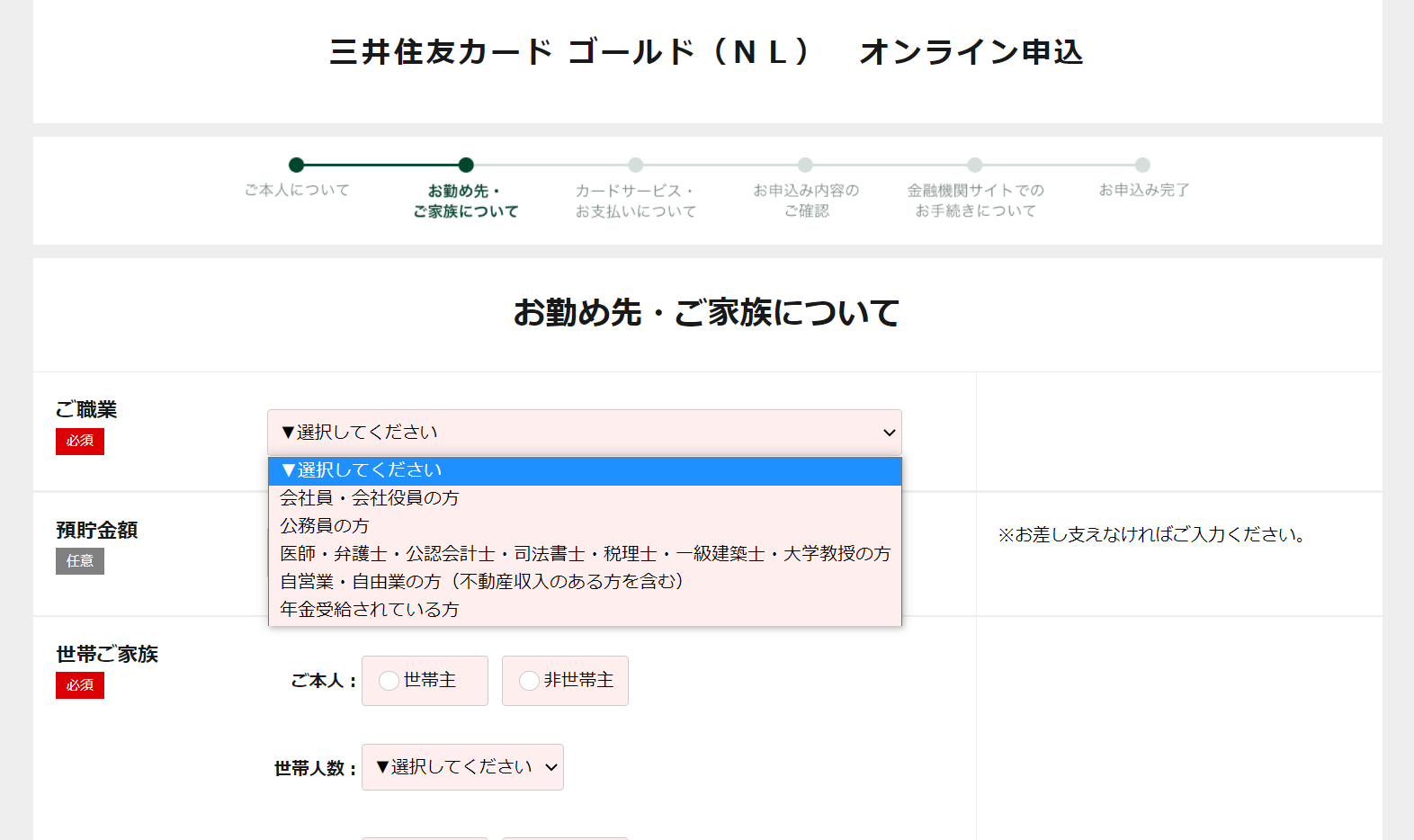The image size is (1414, 840).
Task: Select ▼選択してください in occupation list
Action: point(585,470)
